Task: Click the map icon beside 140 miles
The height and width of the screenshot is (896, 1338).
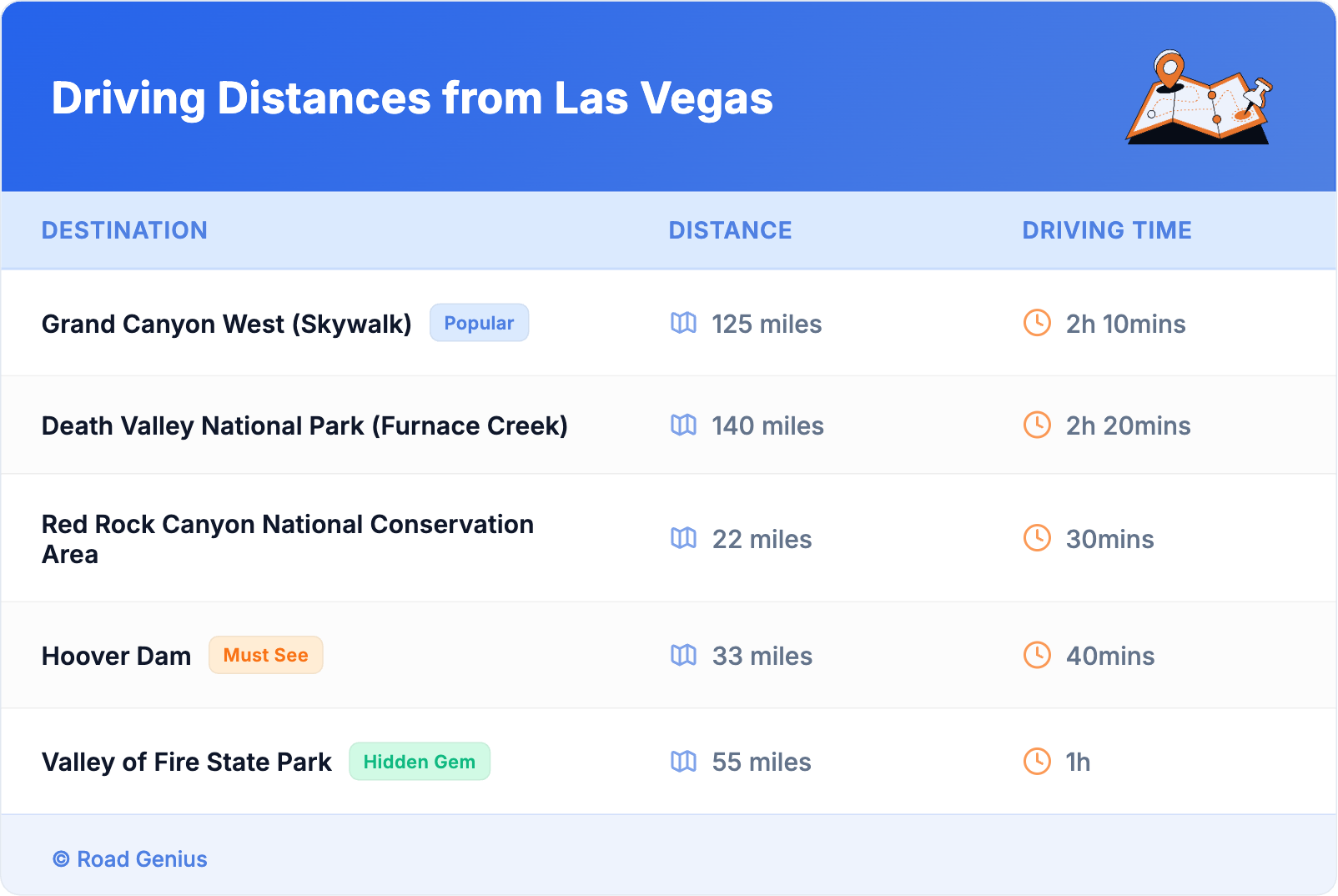Action: [683, 425]
